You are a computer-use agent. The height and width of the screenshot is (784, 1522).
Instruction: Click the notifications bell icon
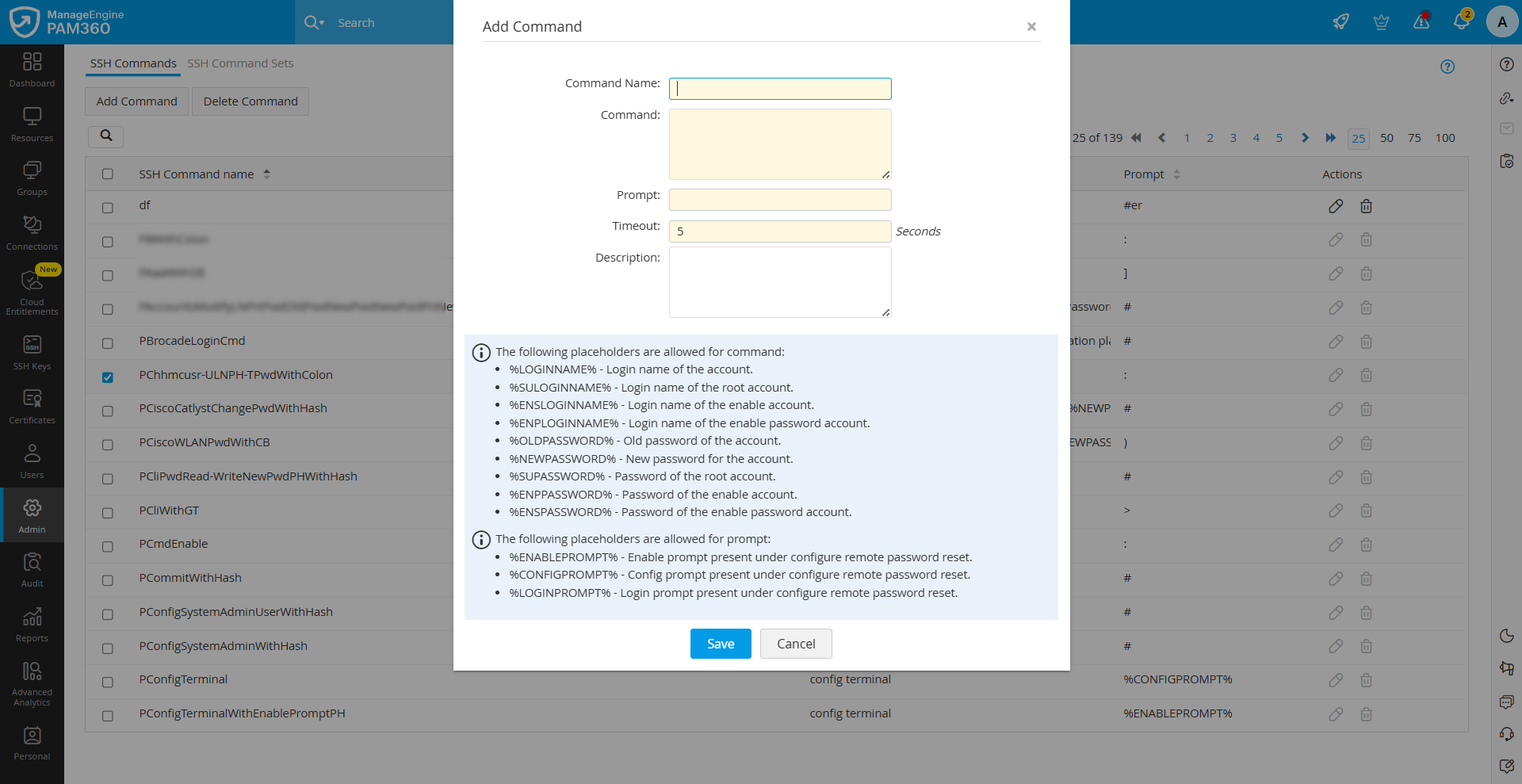pyautogui.click(x=1461, y=21)
